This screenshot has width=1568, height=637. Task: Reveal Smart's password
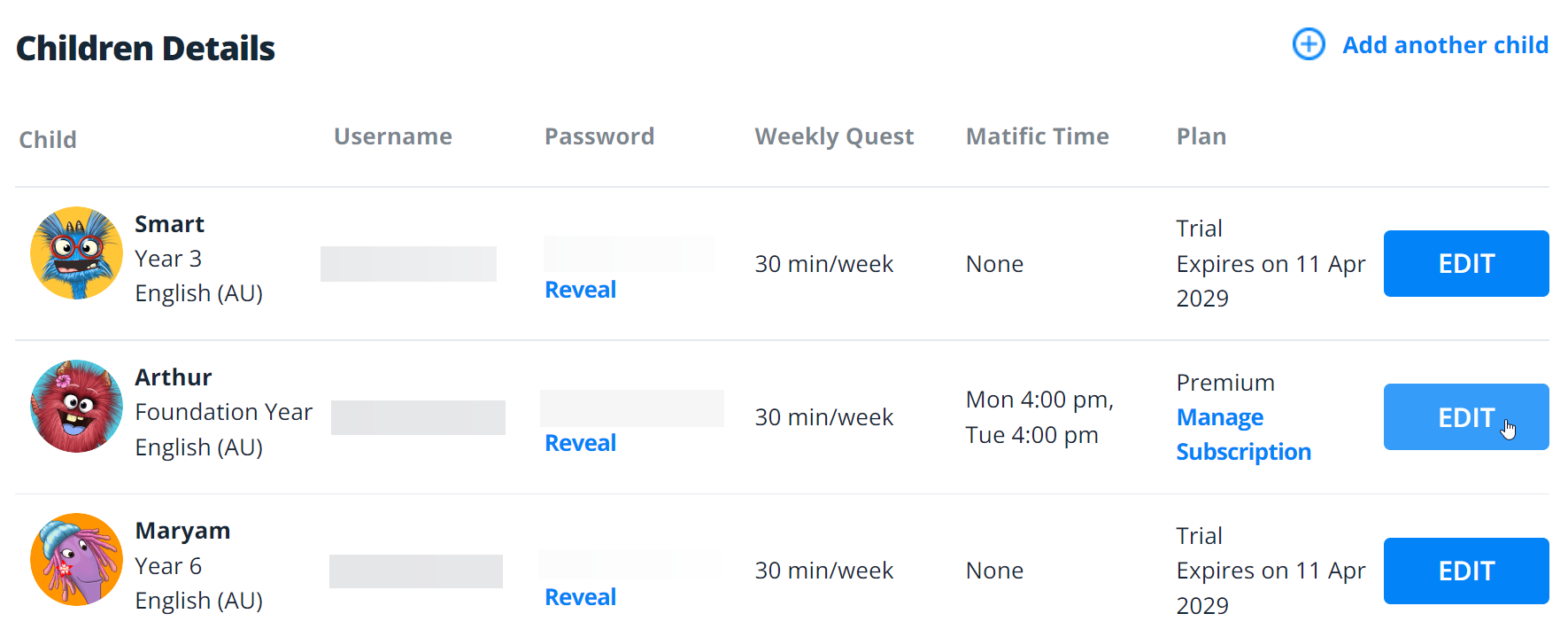coord(580,290)
